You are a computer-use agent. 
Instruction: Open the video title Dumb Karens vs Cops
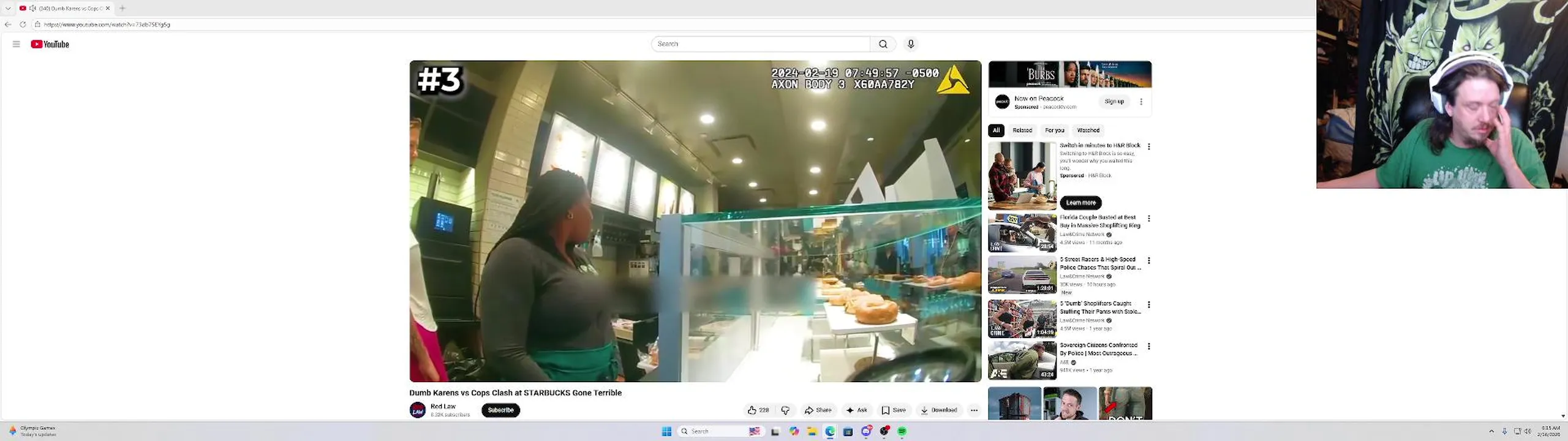coord(516,393)
